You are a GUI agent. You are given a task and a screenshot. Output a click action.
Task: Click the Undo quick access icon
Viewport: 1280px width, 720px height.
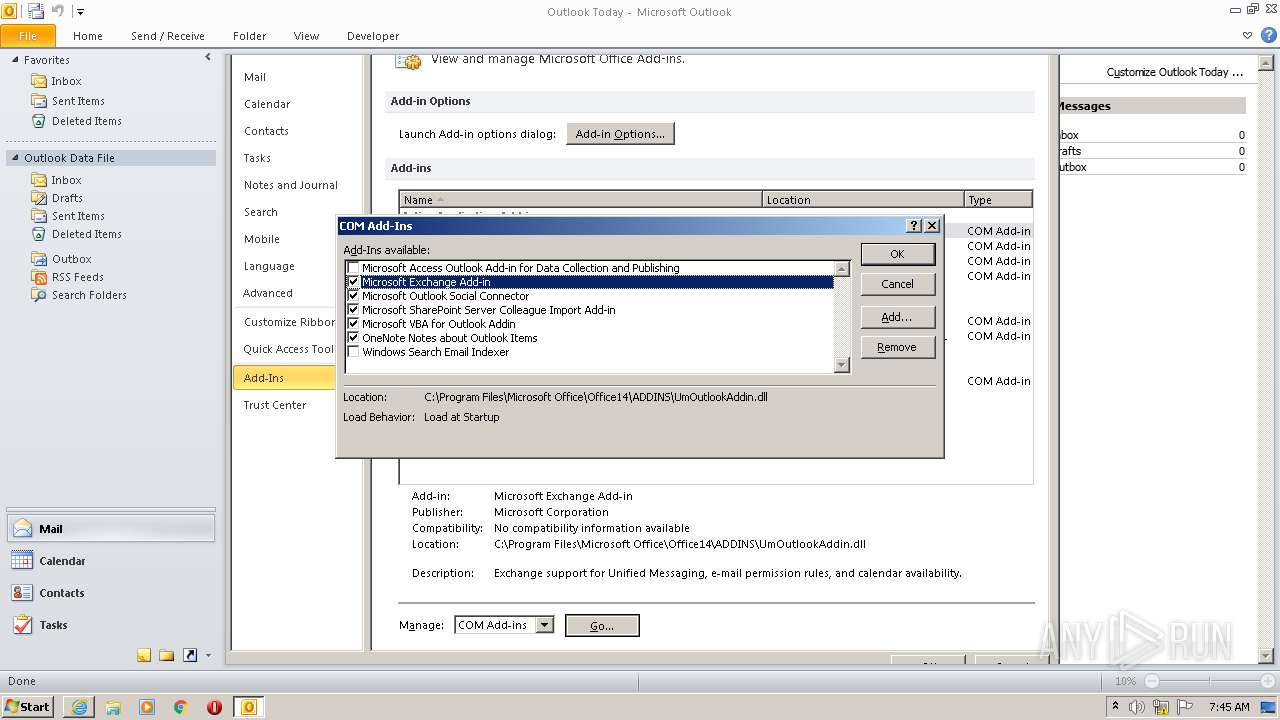point(57,11)
